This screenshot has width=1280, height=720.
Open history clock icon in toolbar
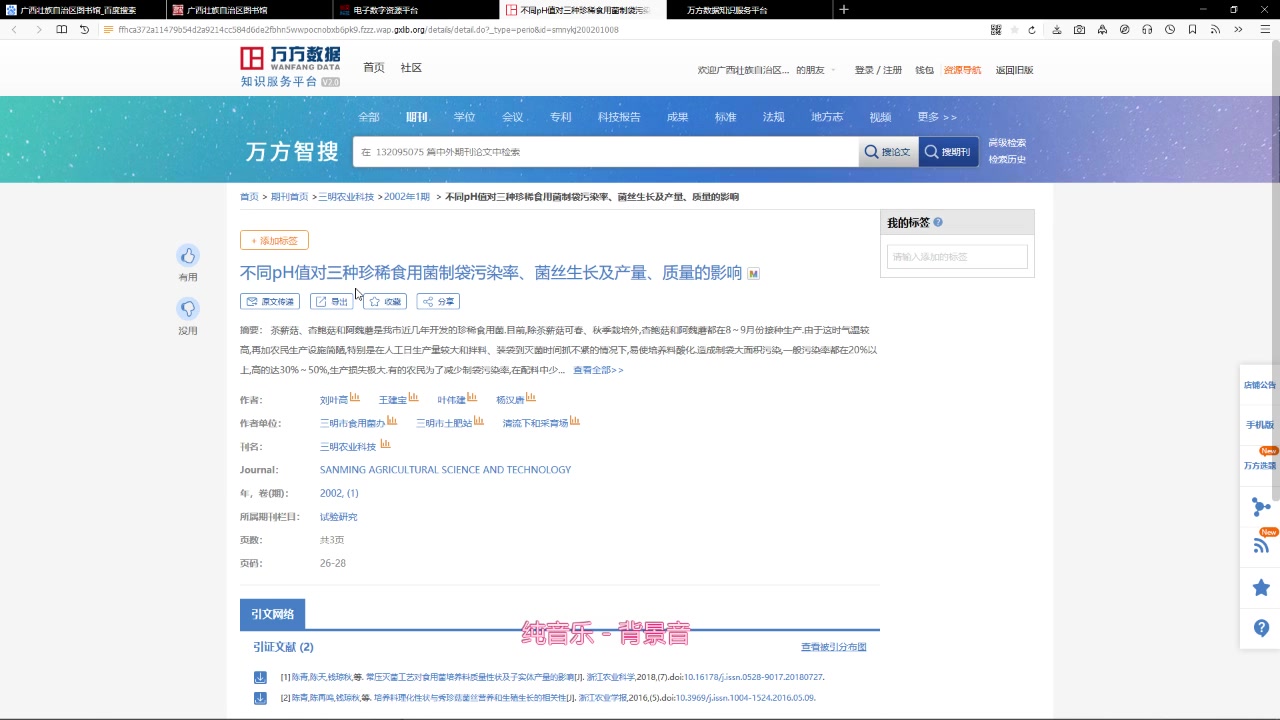point(1170,30)
